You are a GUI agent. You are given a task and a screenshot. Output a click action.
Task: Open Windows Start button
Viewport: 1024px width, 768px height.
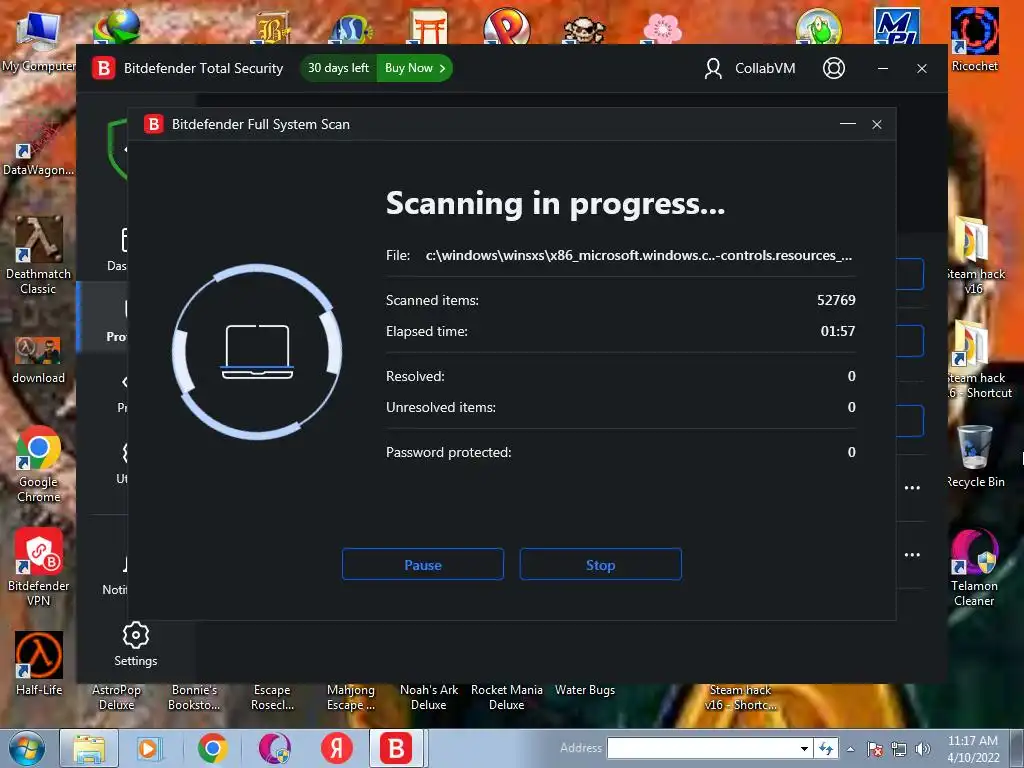26,748
